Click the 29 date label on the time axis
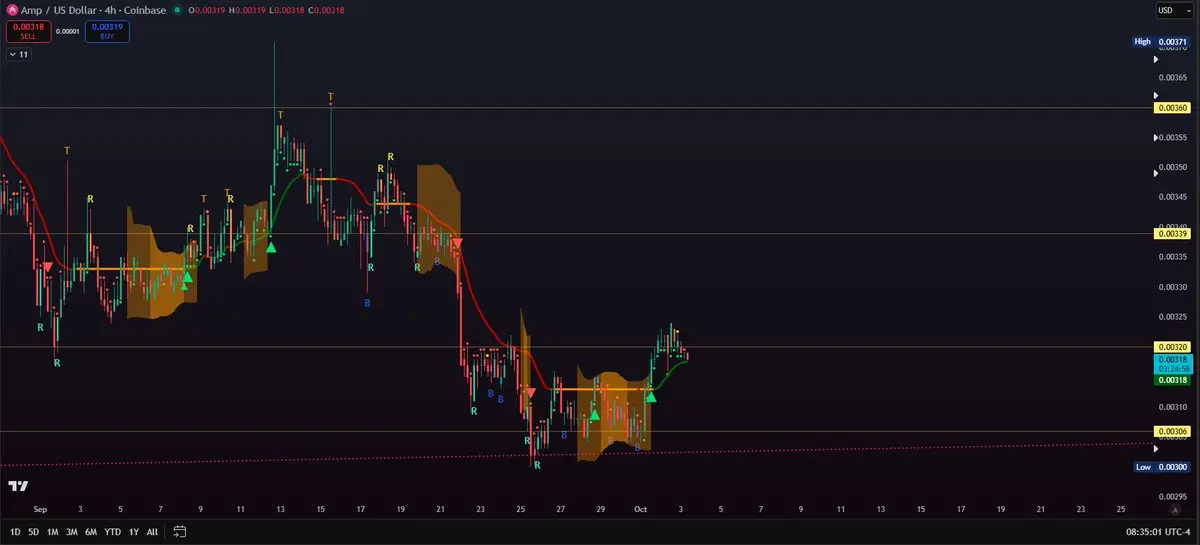This screenshot has width=1200, height=545. click(600, 509)
